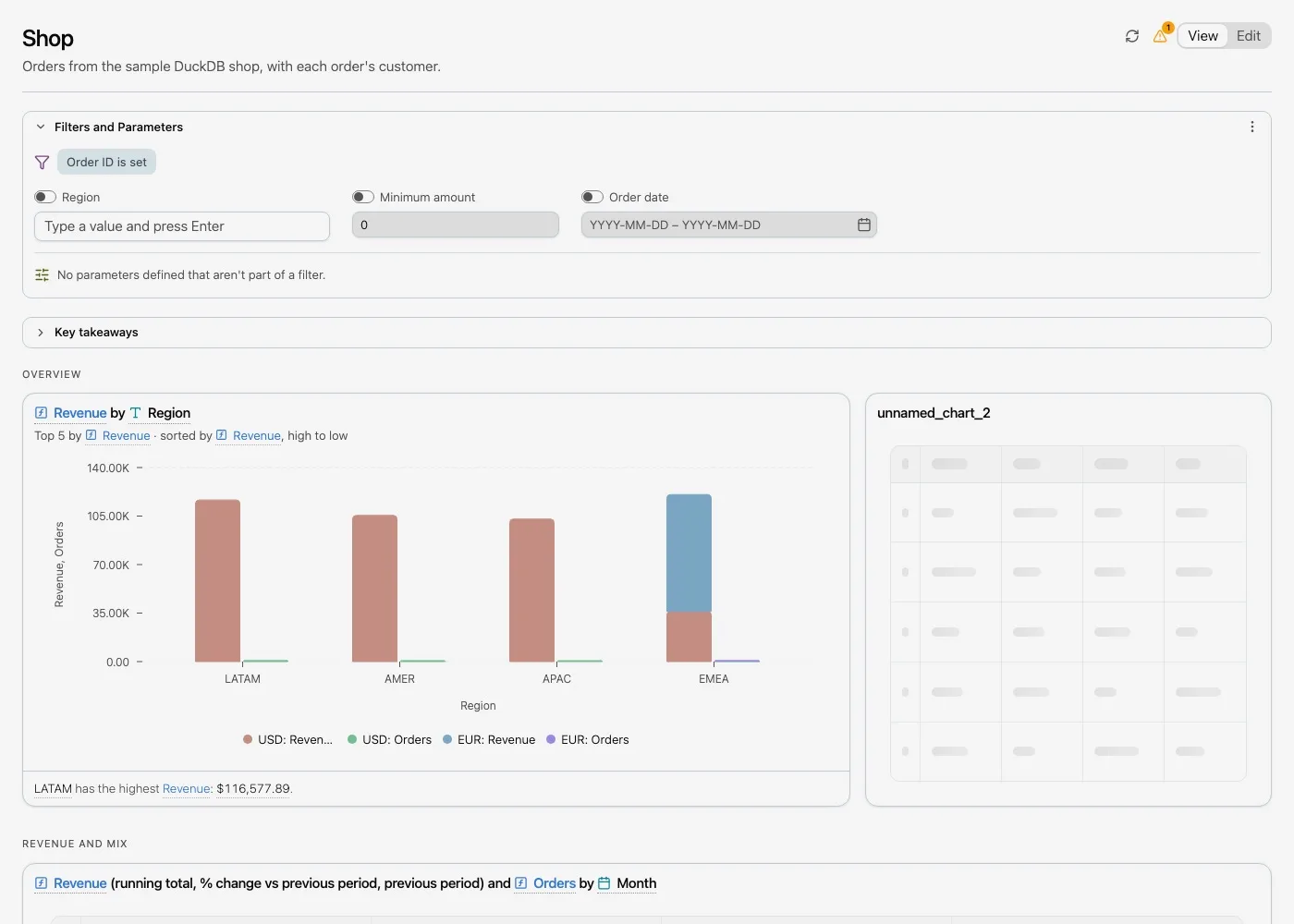Viewport: 1294px width, 924px height.
Task: Open the Filters panel three-dot menu
Action: 1252,127
